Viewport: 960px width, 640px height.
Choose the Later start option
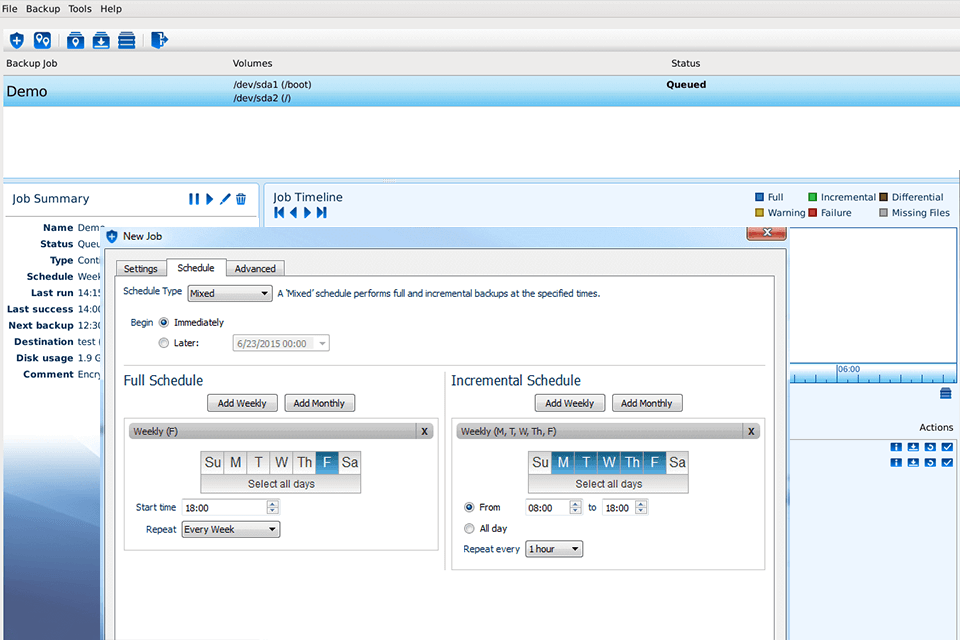[163, 341]
